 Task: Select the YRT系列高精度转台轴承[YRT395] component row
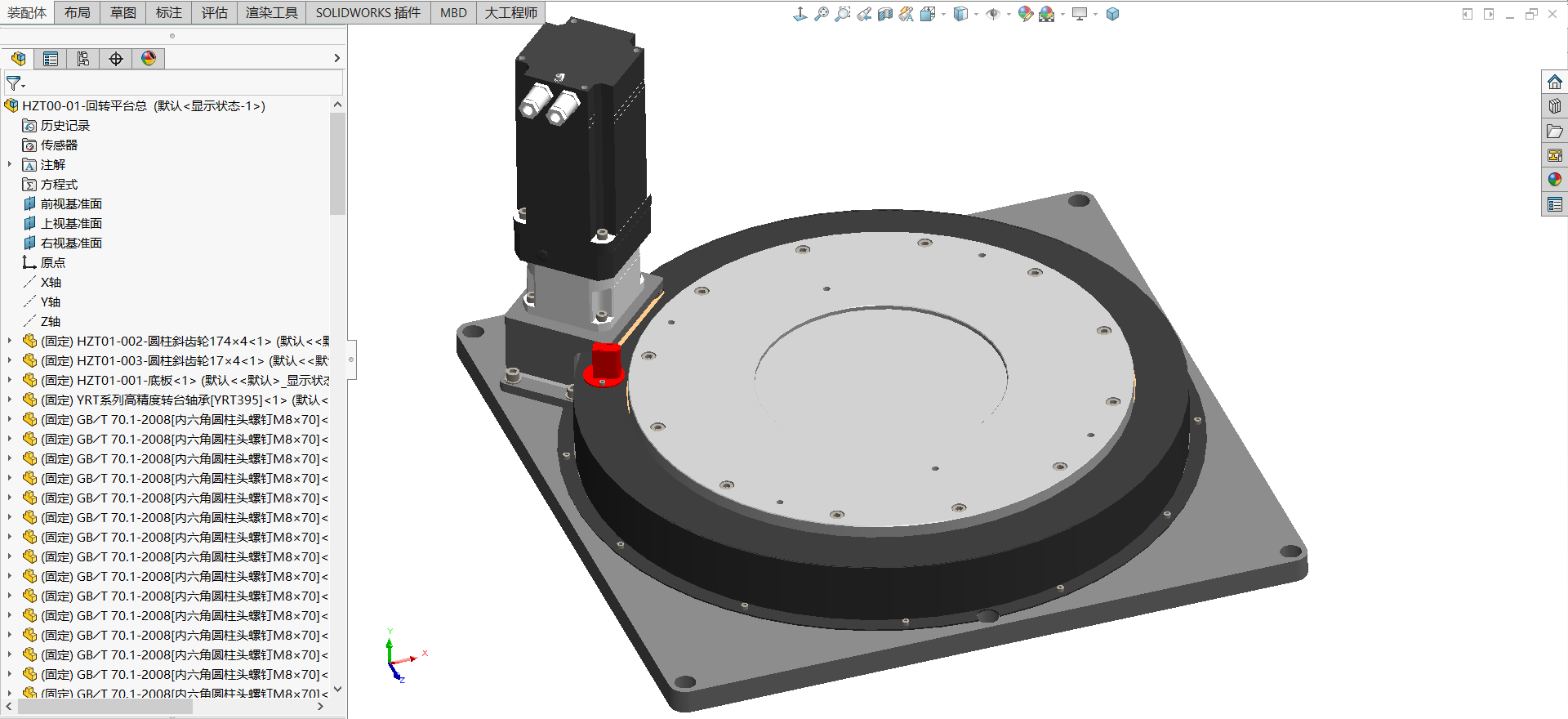(175, 400)
